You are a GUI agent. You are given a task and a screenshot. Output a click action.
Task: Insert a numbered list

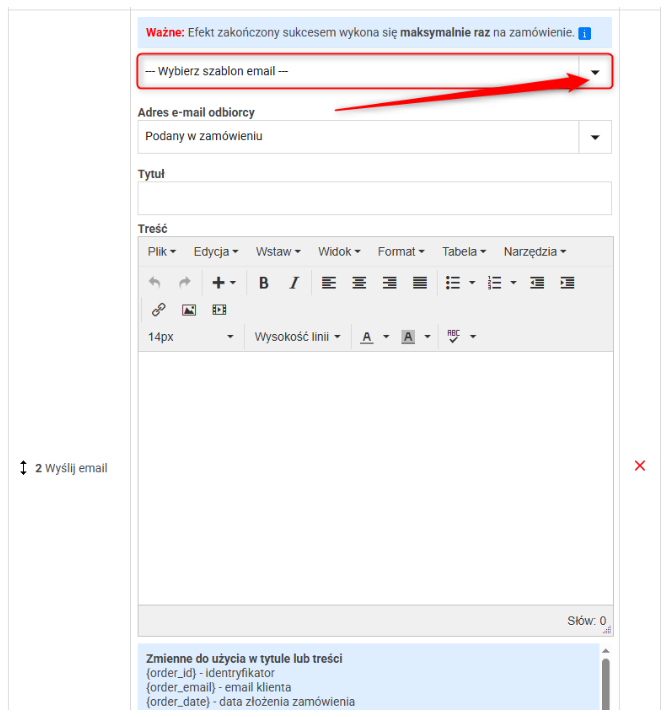pos(494,283)
